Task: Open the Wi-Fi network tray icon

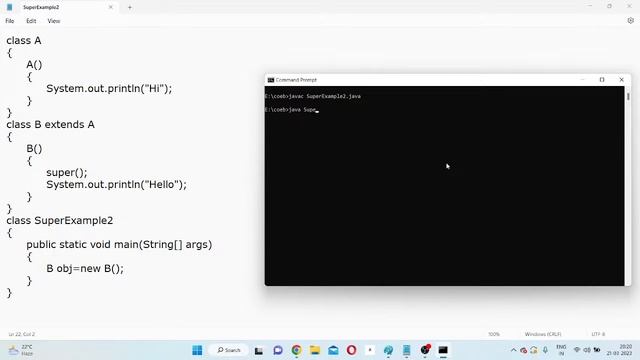Action: tap(577, 350)
